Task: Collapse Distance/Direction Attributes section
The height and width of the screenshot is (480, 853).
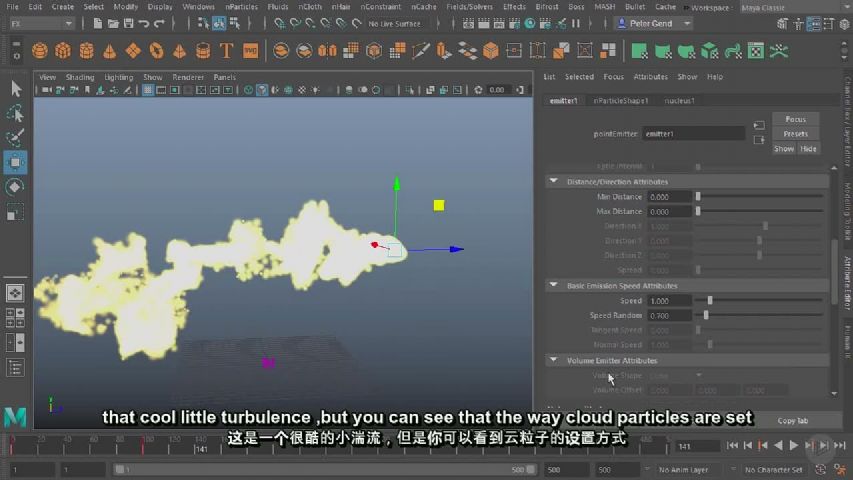Action: [553, 181]
